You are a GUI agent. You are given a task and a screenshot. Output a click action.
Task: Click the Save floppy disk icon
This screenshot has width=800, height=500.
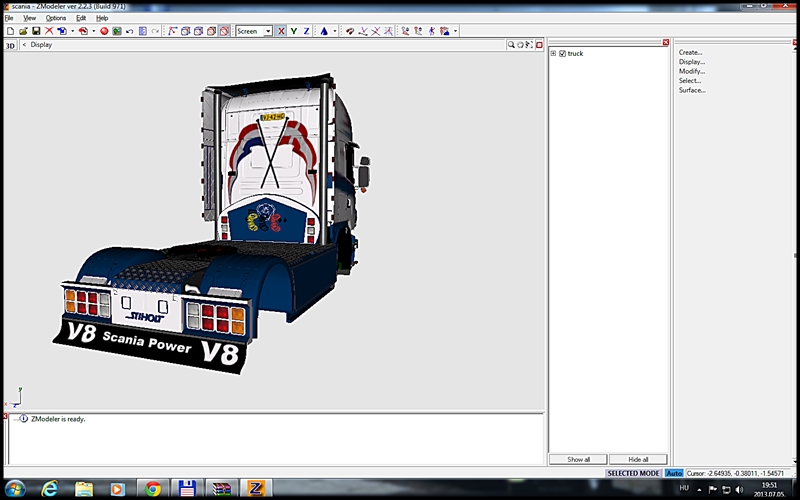coord(35,31)
